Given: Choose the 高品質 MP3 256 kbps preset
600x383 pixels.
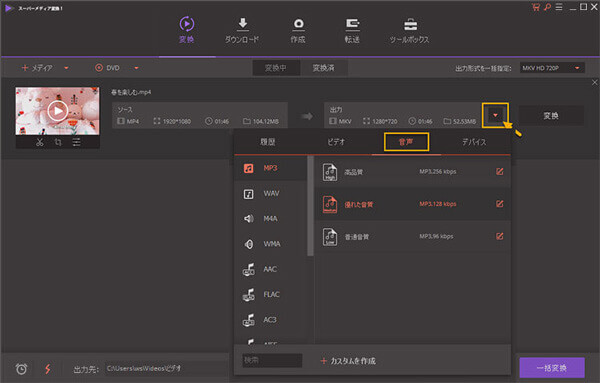Looking at the screenshot, I should [x=412, y=172].
